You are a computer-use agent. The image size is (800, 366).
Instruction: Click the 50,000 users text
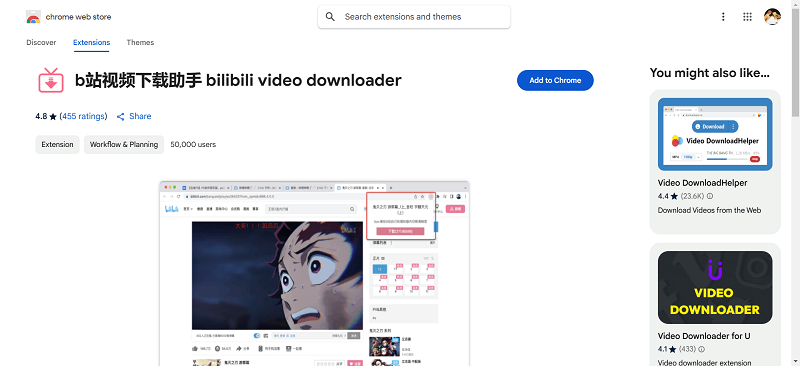(x=193, y=144)
